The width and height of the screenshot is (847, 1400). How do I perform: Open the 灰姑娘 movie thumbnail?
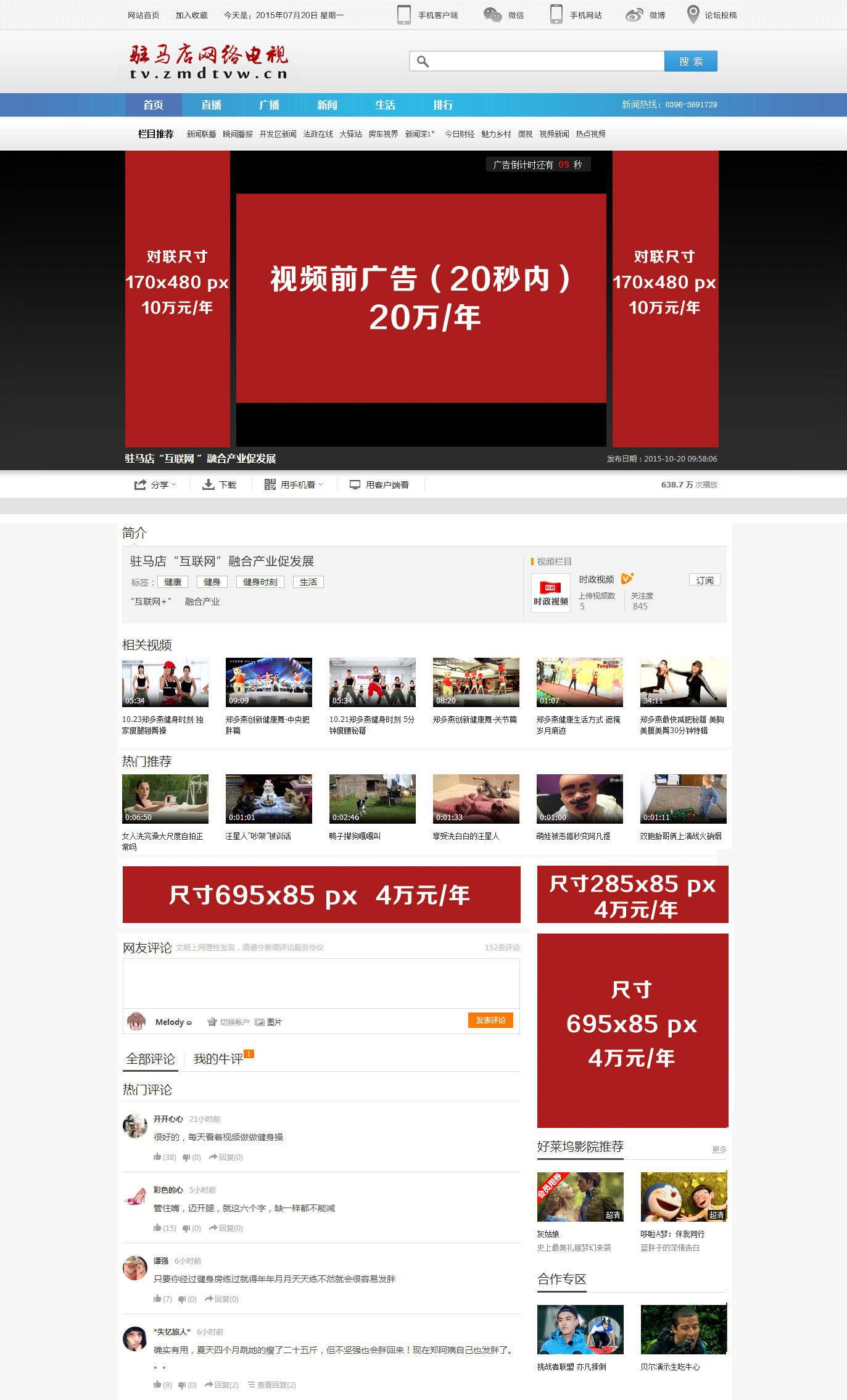point(580,1196)
